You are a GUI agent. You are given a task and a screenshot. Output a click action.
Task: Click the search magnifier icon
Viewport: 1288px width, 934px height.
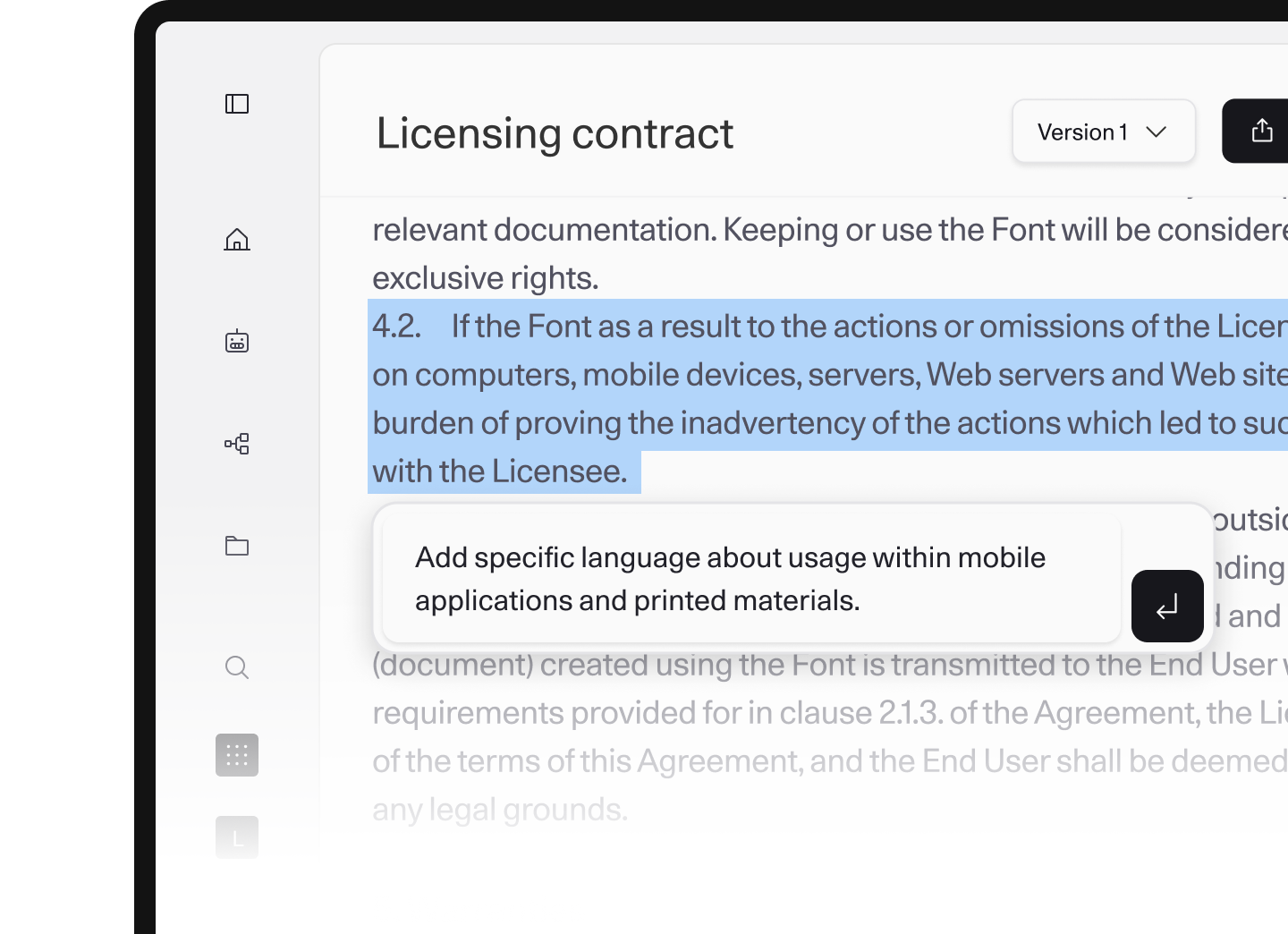point(237,667)
